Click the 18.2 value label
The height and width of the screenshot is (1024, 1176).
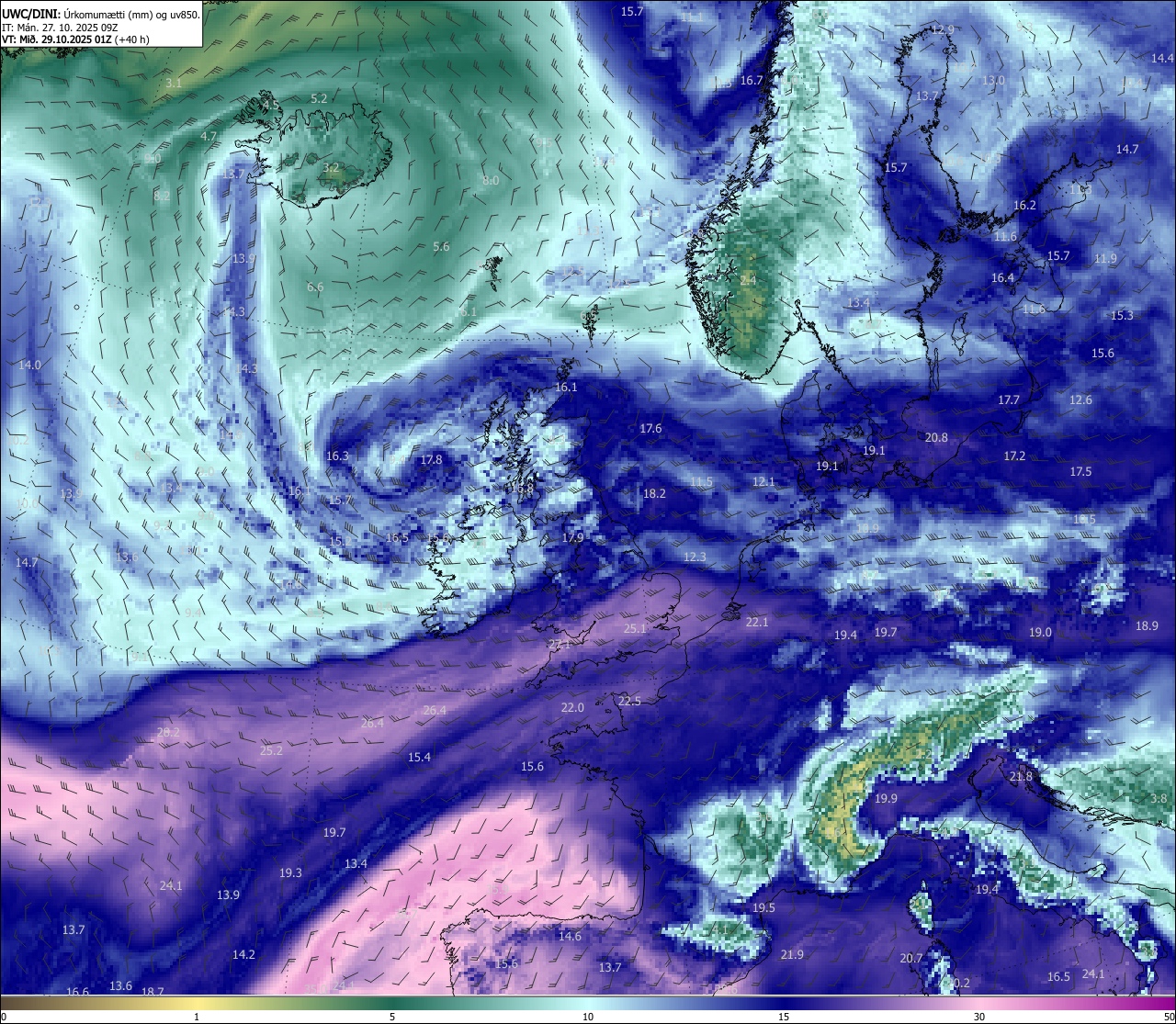pos(654,494)
